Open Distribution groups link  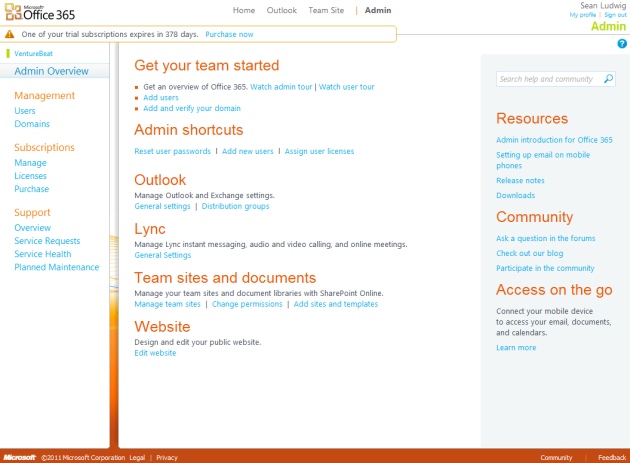coord(235,206)
